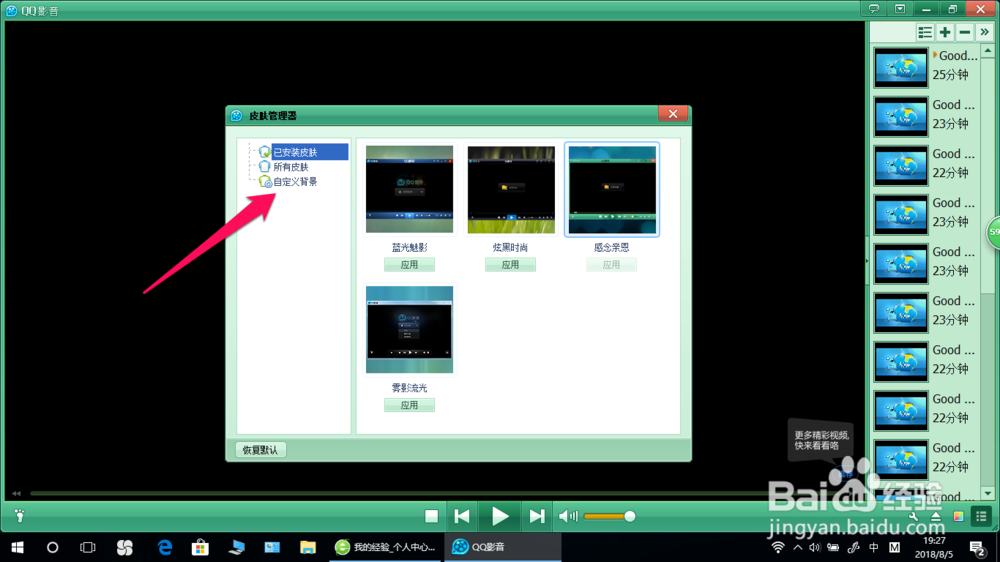The image size is (1000, 562).
Task: Close the 皮肤管理器 dialog
Action: 673,114
